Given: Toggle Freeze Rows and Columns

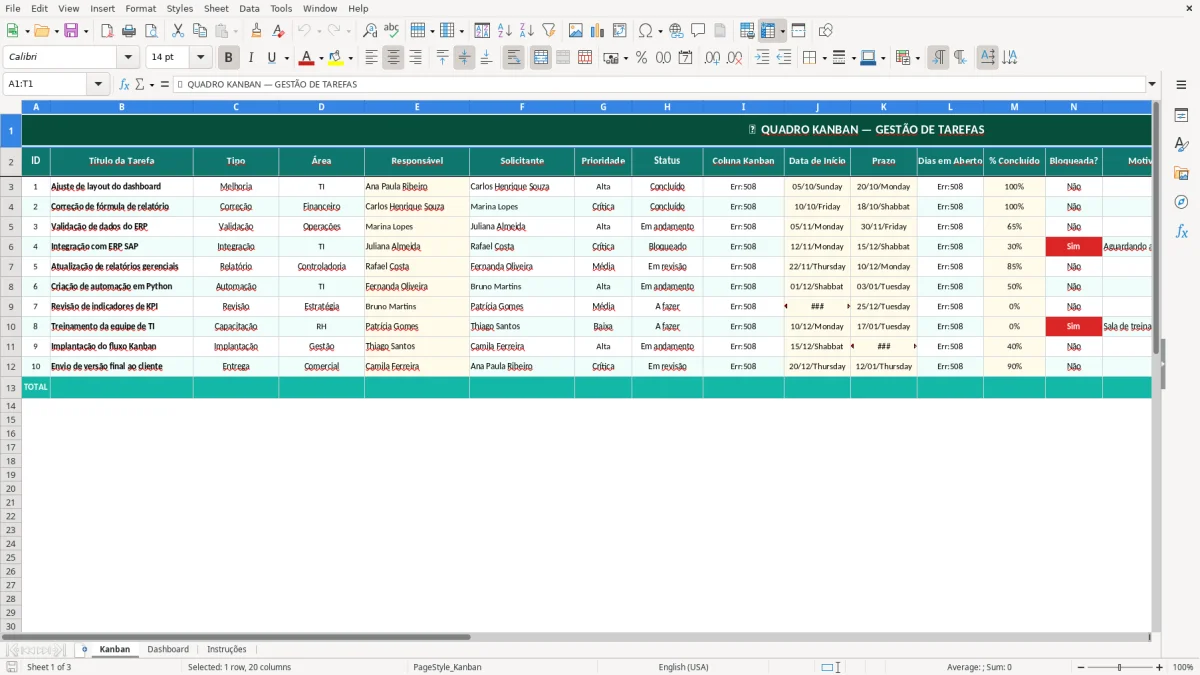Looking at the screenshot, I should pos(768,31).
